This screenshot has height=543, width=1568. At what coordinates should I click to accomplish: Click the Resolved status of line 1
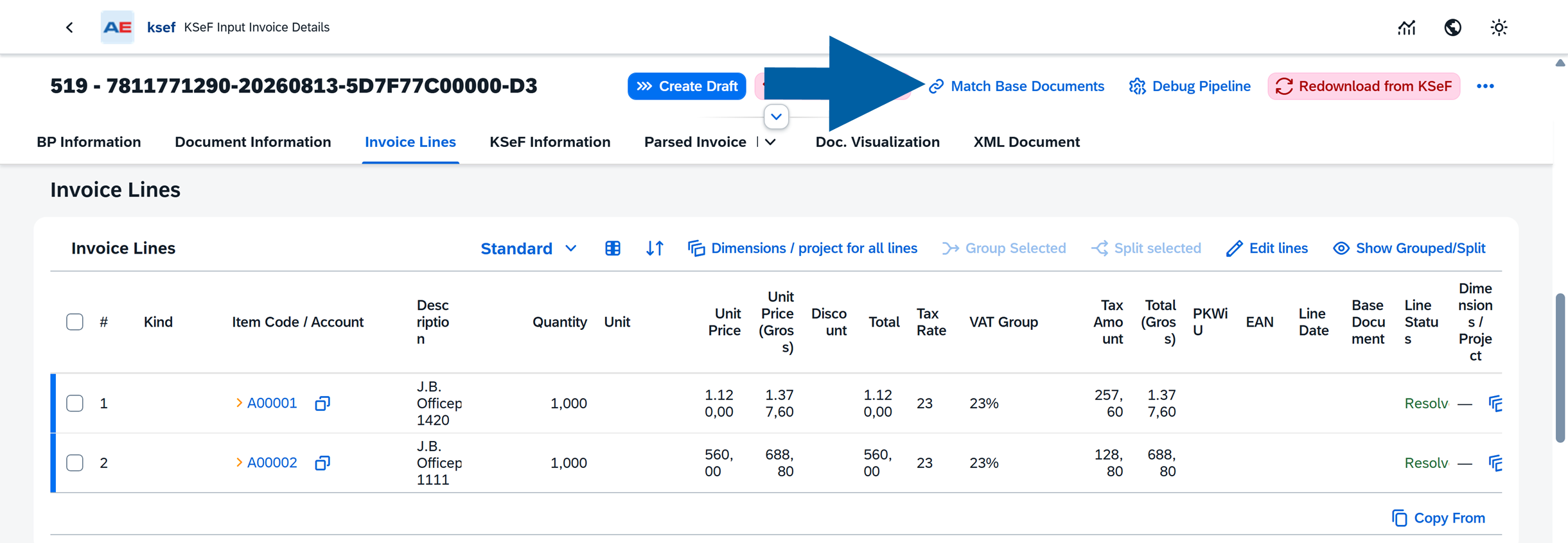tap(1426, 403)
